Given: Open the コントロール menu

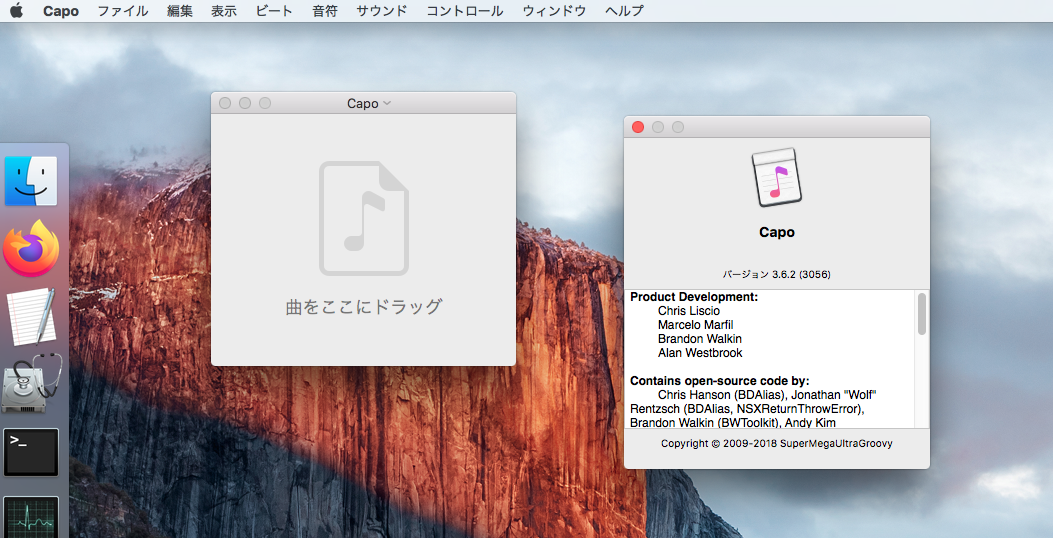Looking at the screenshot, I should pos(465,11).
